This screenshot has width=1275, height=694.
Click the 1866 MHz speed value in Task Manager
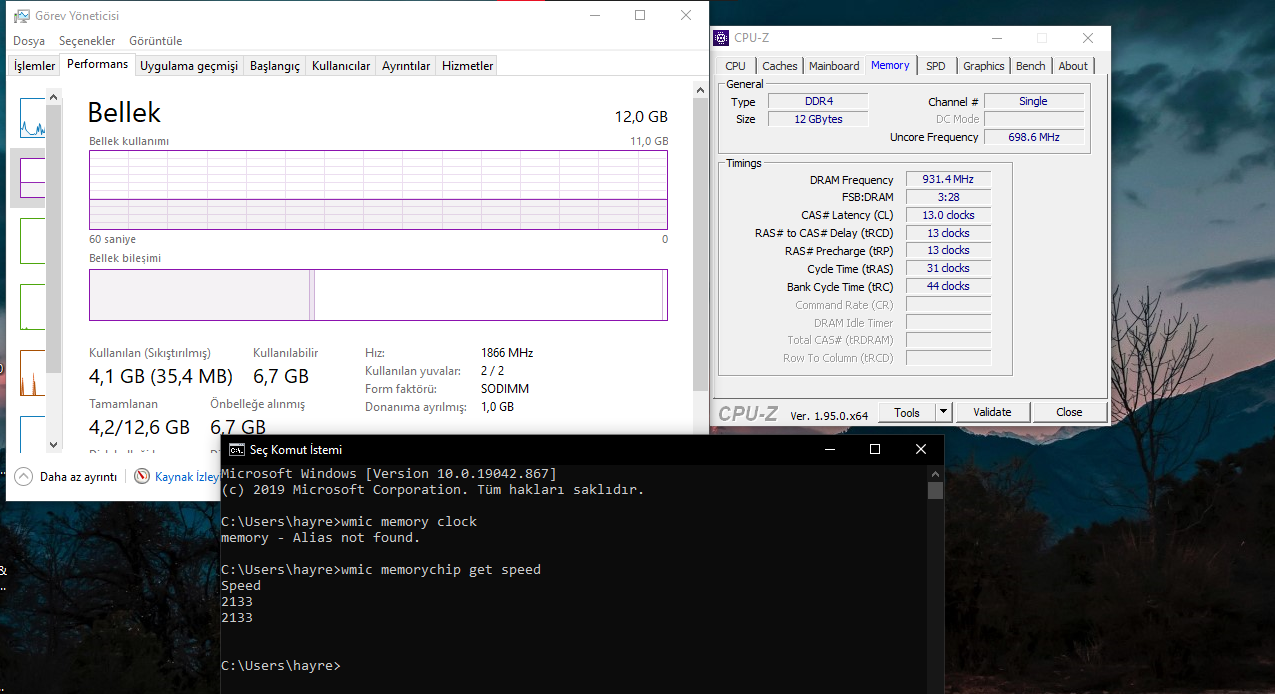point(507,353)
